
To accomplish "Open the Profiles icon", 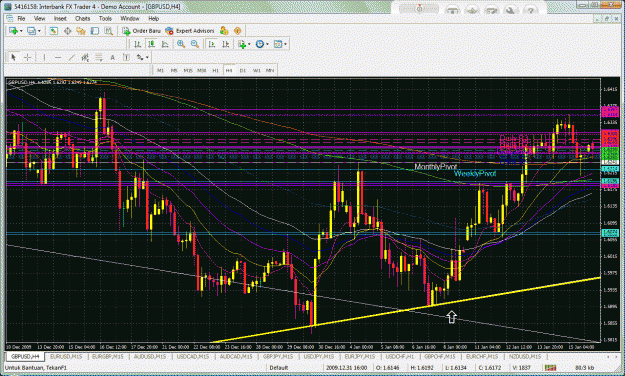I will tap(31, 31).
